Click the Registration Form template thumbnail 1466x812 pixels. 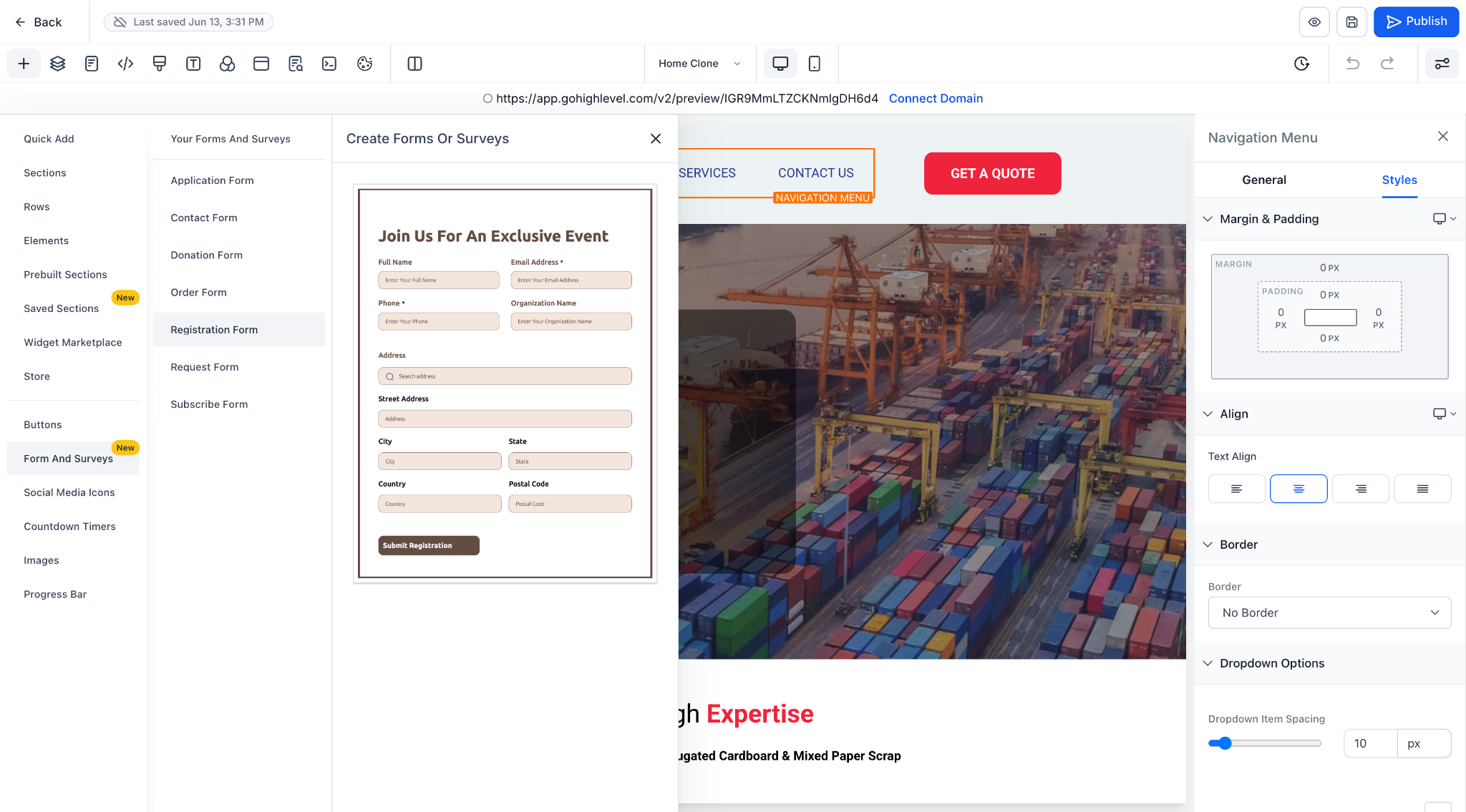click(x=505, y=383)
